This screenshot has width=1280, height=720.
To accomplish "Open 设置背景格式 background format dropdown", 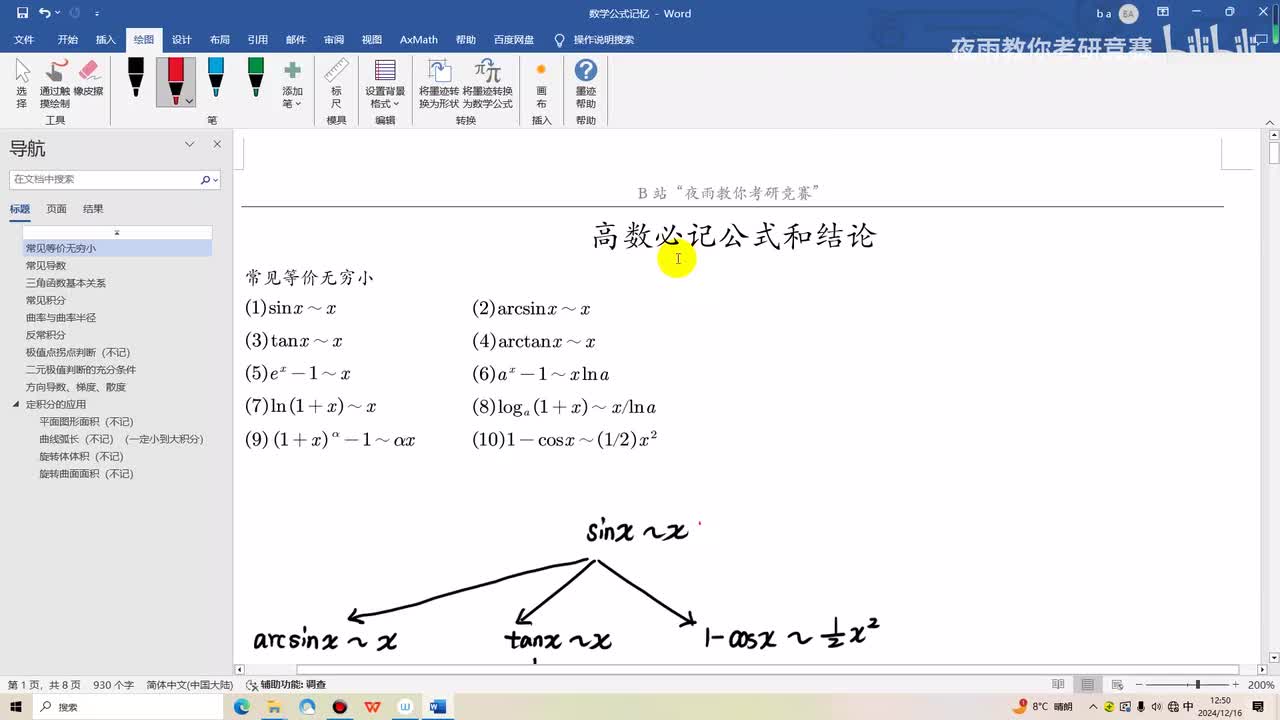I will 385,84.
